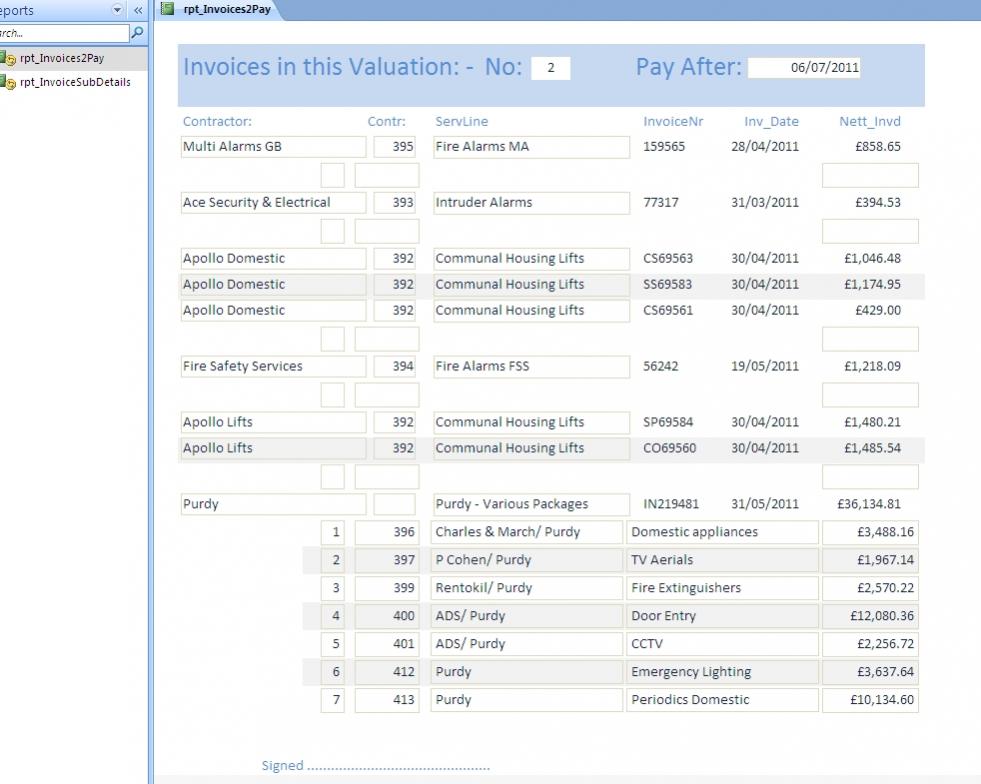
Task: Click the ServLine column header
Action: pos(462,121)
